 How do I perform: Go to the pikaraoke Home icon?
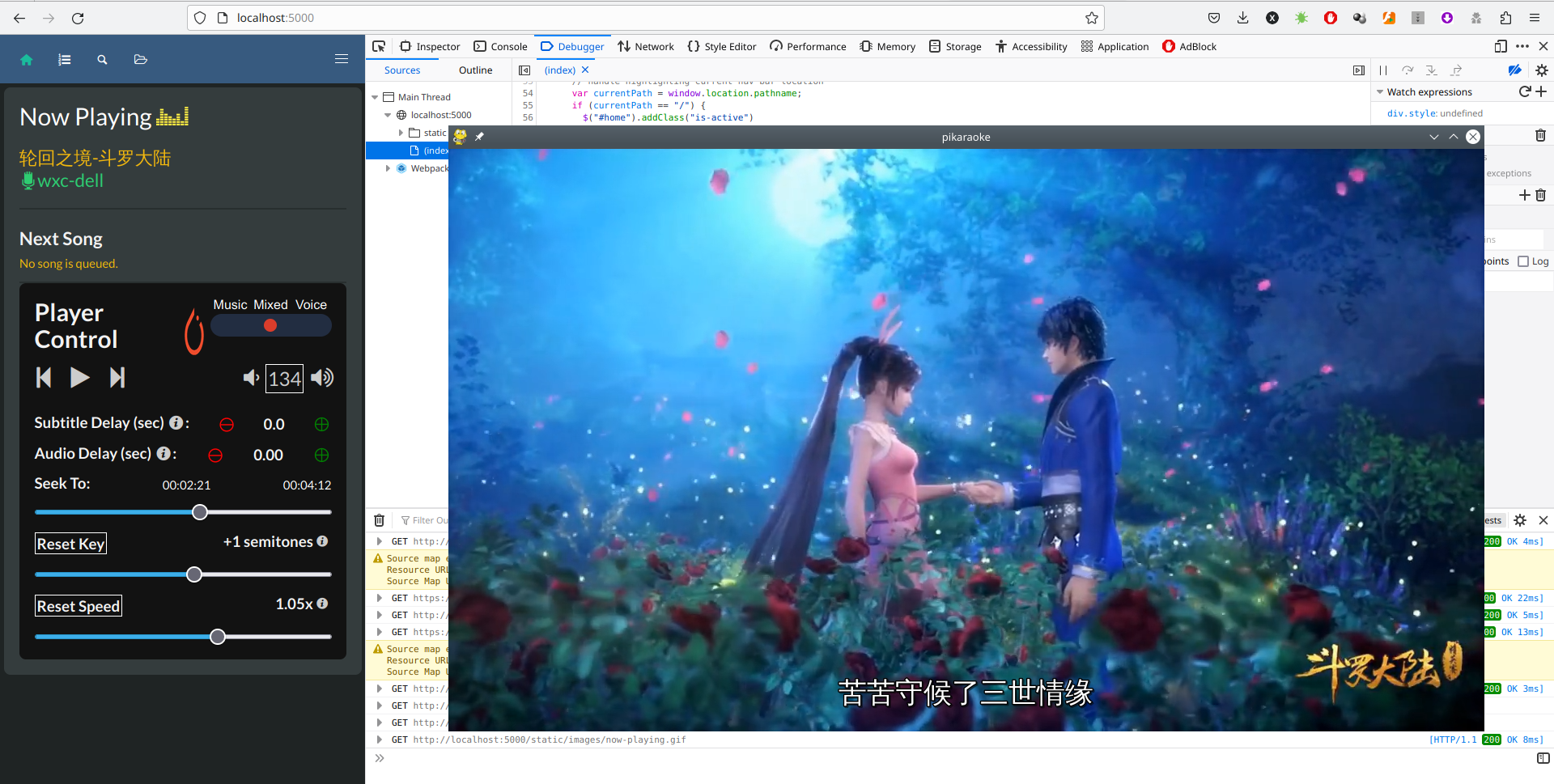tap(26, 59)
